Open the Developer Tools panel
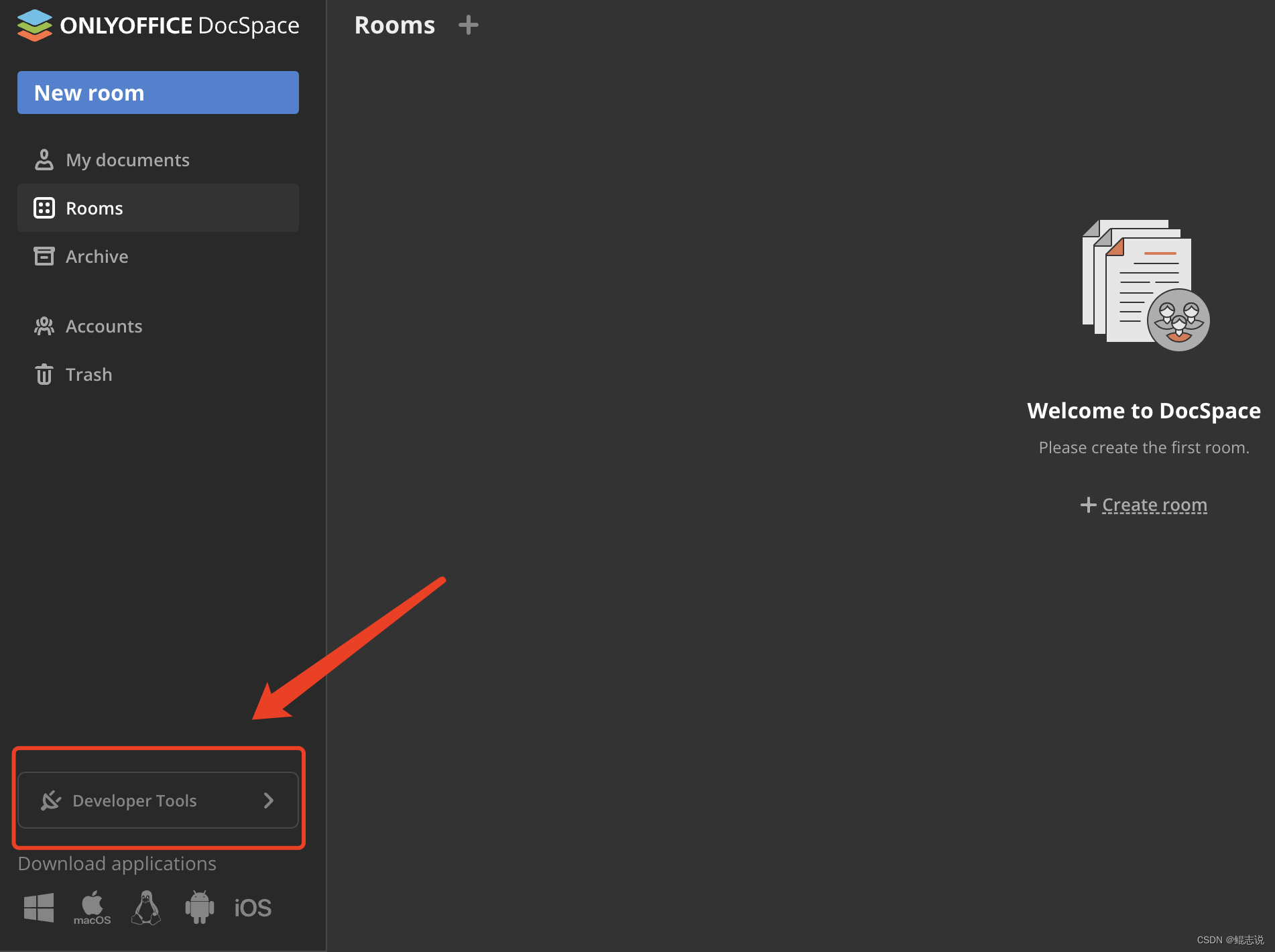The width and height of the screenshot is (1275, 952). point(158,800)
